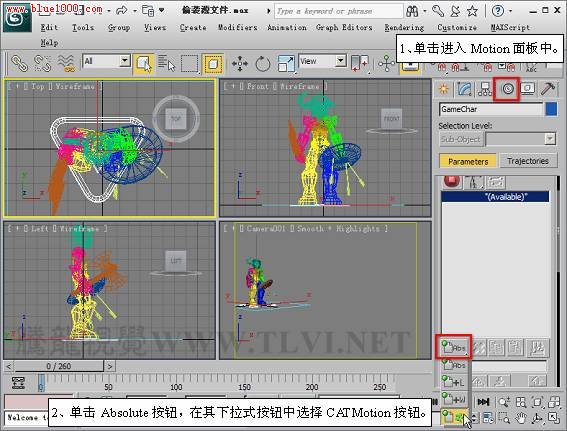The height and width of the screenshot is (431, 567).
Task: Open the Hierarchy panel tab
Action: pos(485,89)
